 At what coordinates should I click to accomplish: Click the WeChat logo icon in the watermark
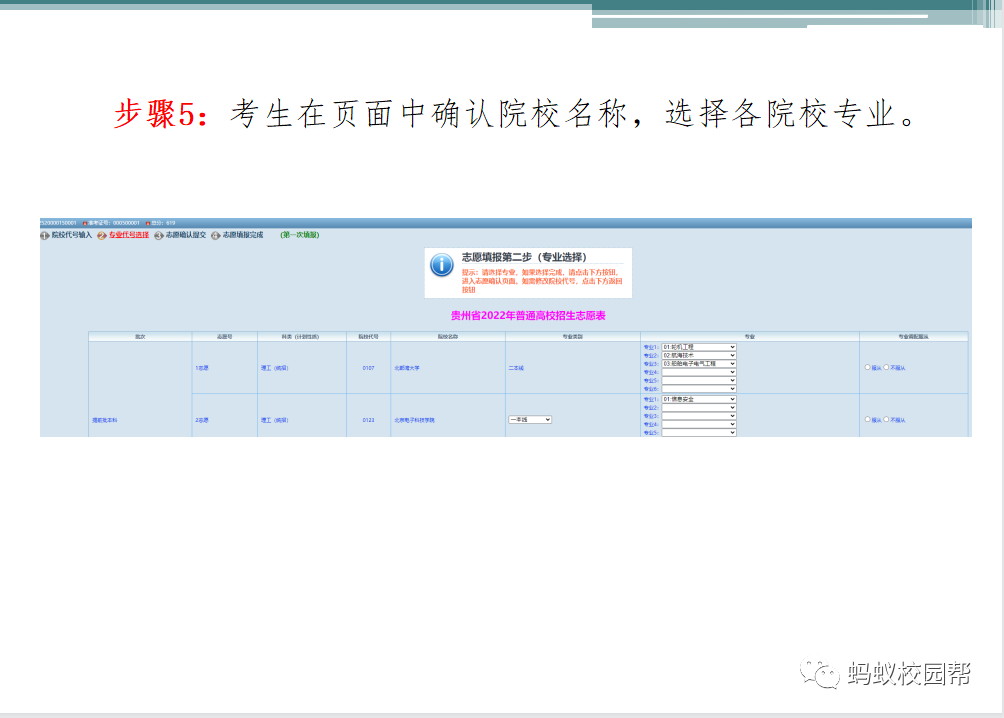[823, 675]
